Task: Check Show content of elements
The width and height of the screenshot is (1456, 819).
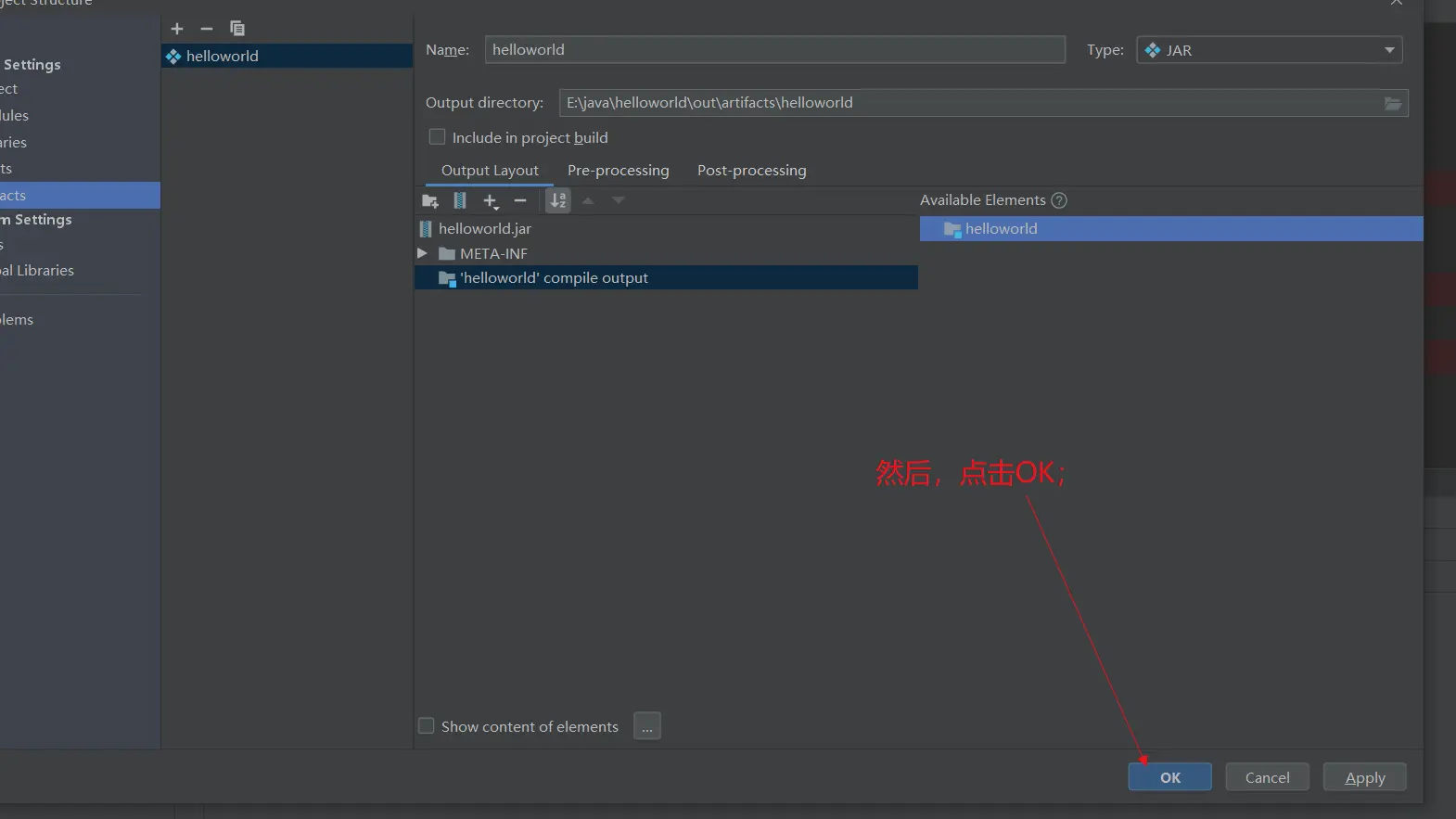Action: point(427,726)
